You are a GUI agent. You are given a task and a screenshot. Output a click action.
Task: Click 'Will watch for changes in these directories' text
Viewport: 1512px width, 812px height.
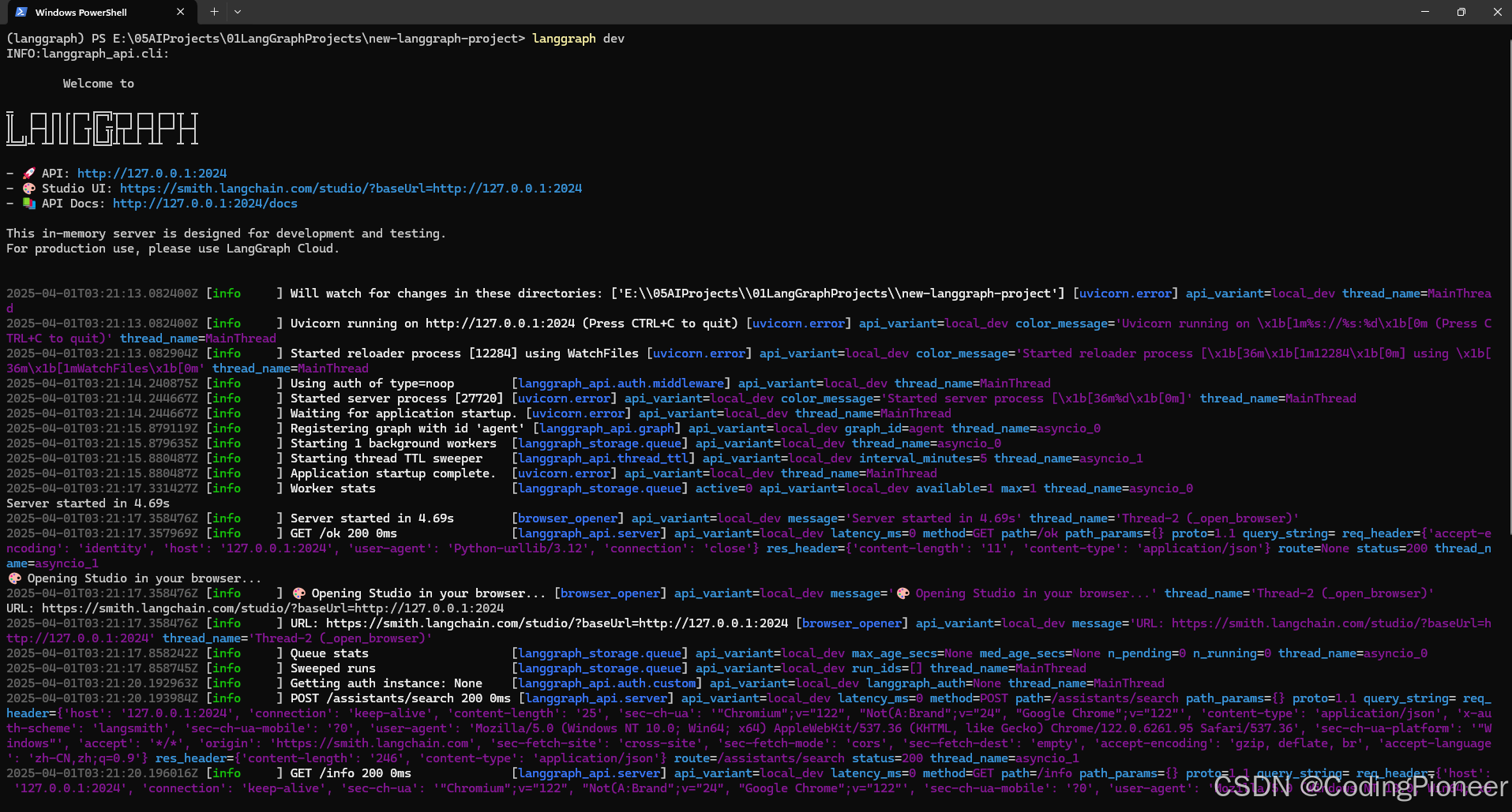pos(446,294)
